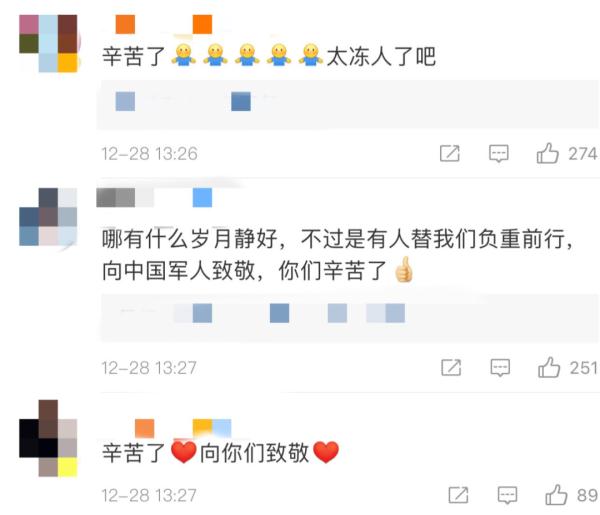Tap the reply icon on the 89-like comment
Screen dimensions: 600x515
tap(507, 495)
